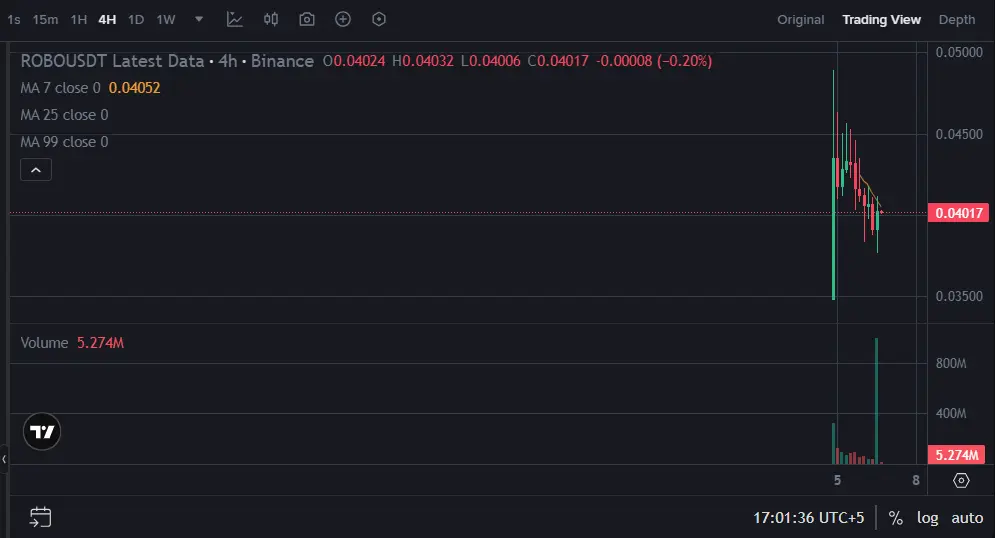
Task: Select the 4H interval
Action: [x=107, y=20]
